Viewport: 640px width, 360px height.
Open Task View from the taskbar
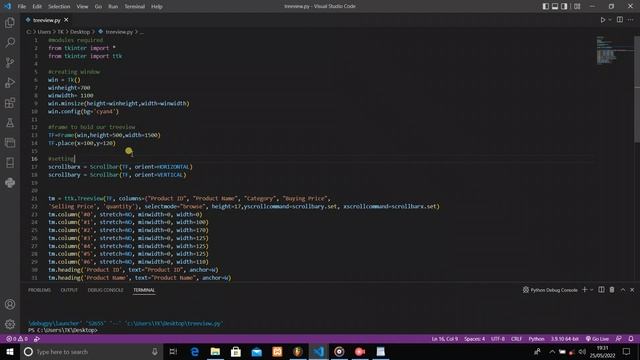[173, 351]
